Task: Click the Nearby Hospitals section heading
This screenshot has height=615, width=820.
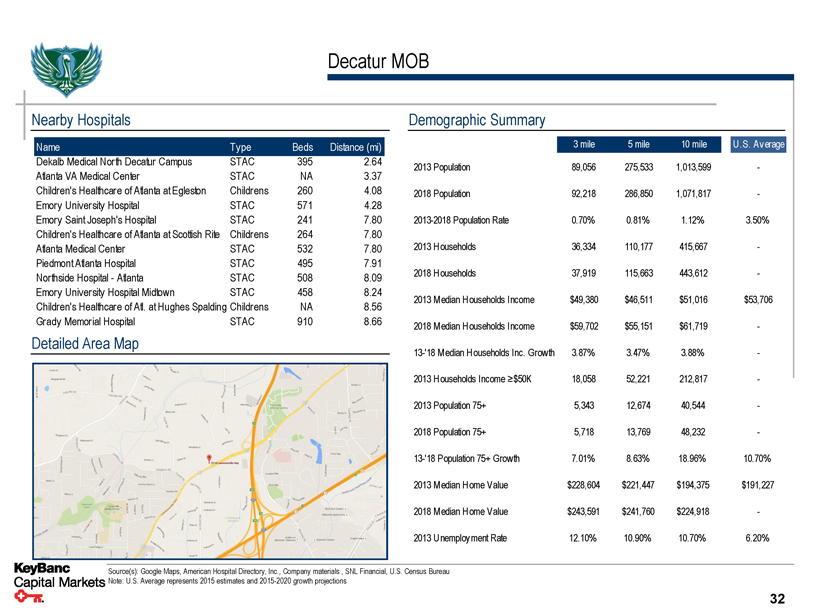Action: (82, 120)
